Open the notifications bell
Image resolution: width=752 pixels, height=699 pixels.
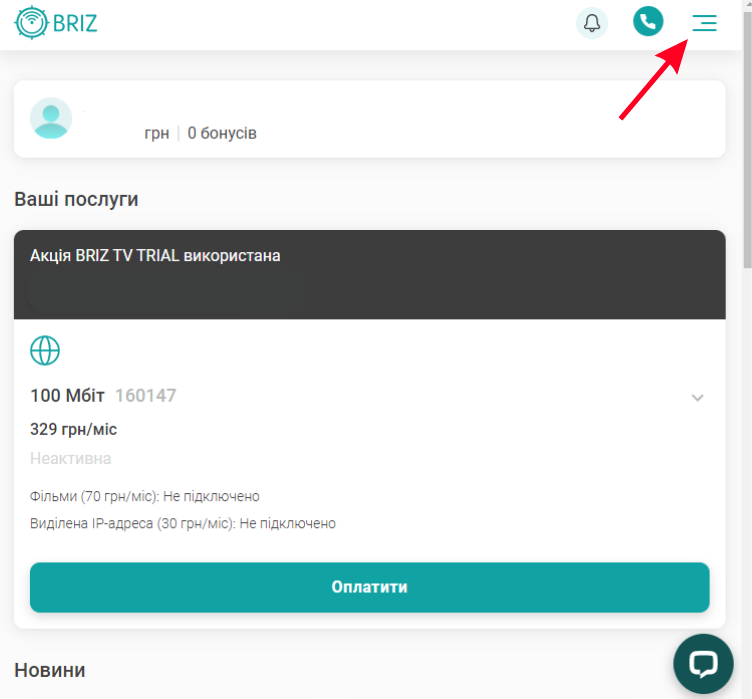592,23
